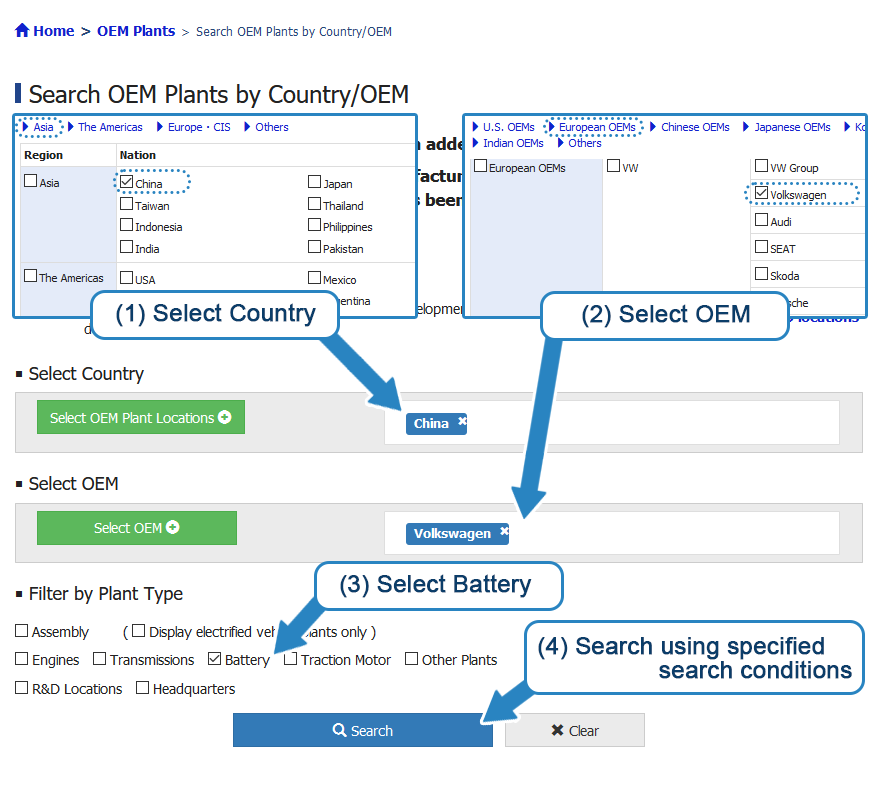
Task: Check the Audi checkbox
Action: [761, 220]
